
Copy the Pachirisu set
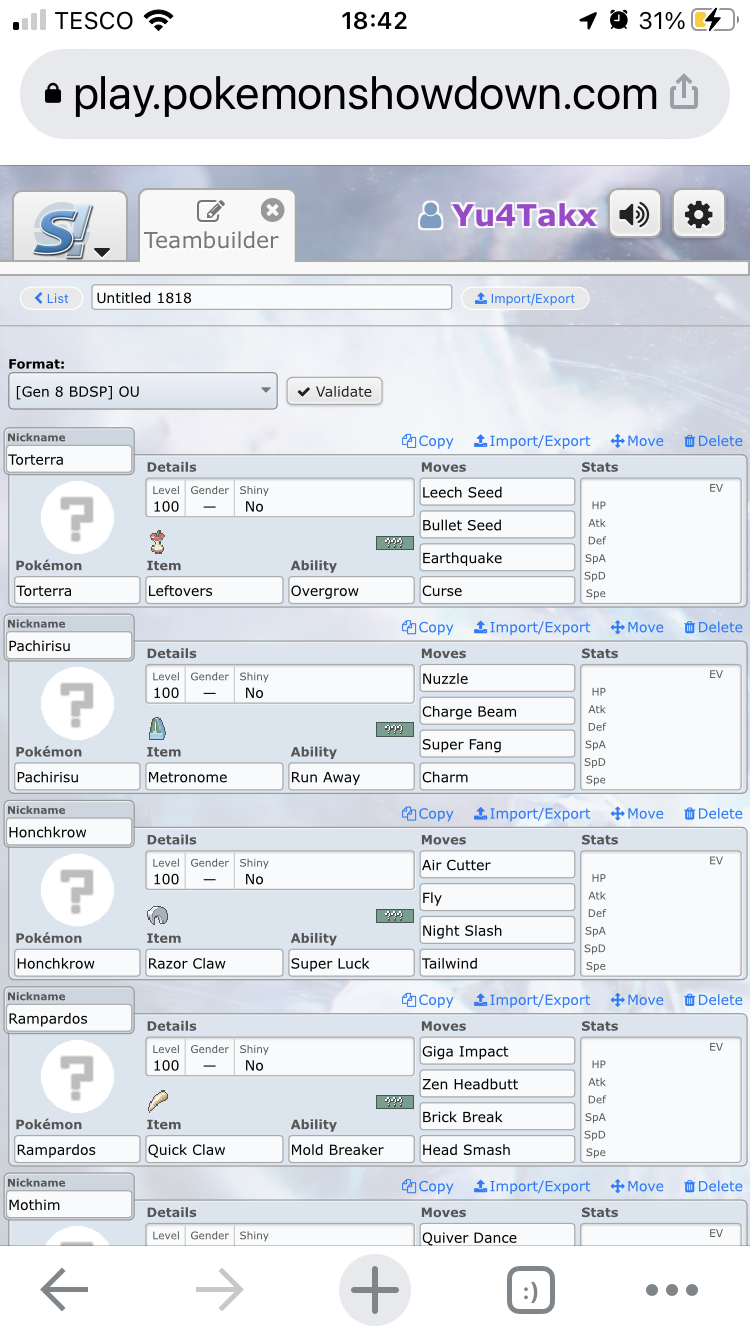[x=428, y=627]
